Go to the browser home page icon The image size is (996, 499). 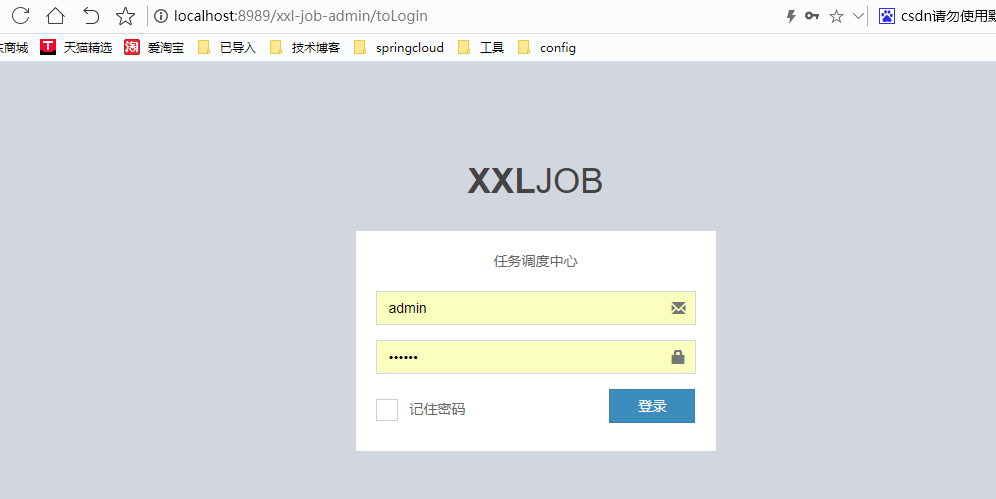(55, 15)
